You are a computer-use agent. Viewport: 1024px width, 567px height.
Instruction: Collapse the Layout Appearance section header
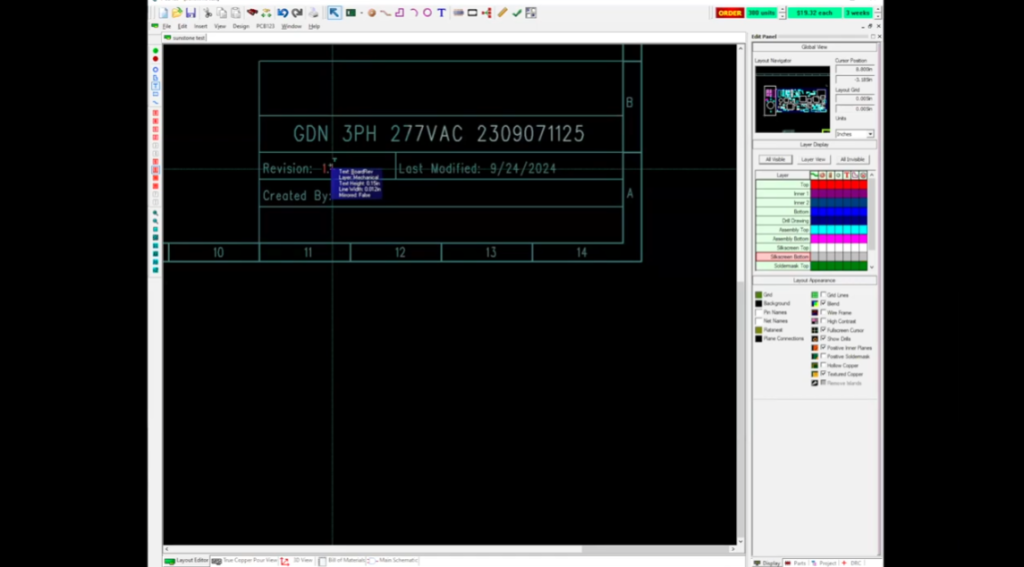[814, 280]
